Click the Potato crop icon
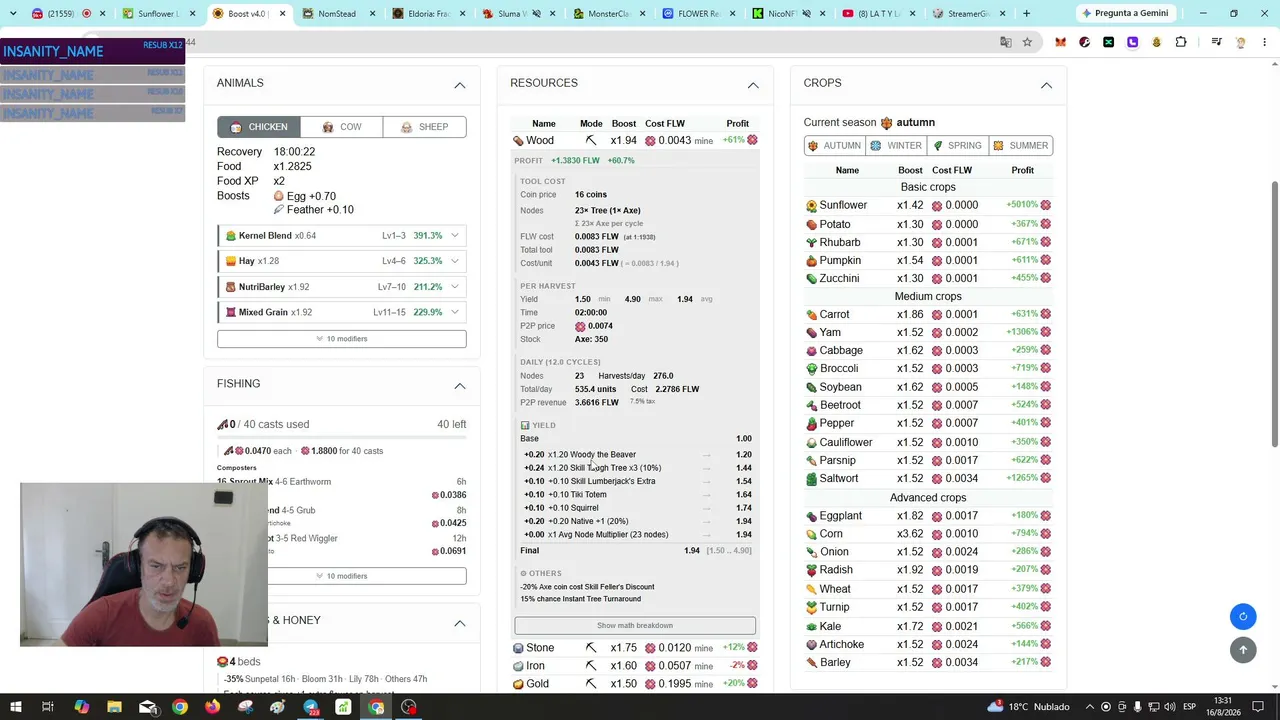 811,225
